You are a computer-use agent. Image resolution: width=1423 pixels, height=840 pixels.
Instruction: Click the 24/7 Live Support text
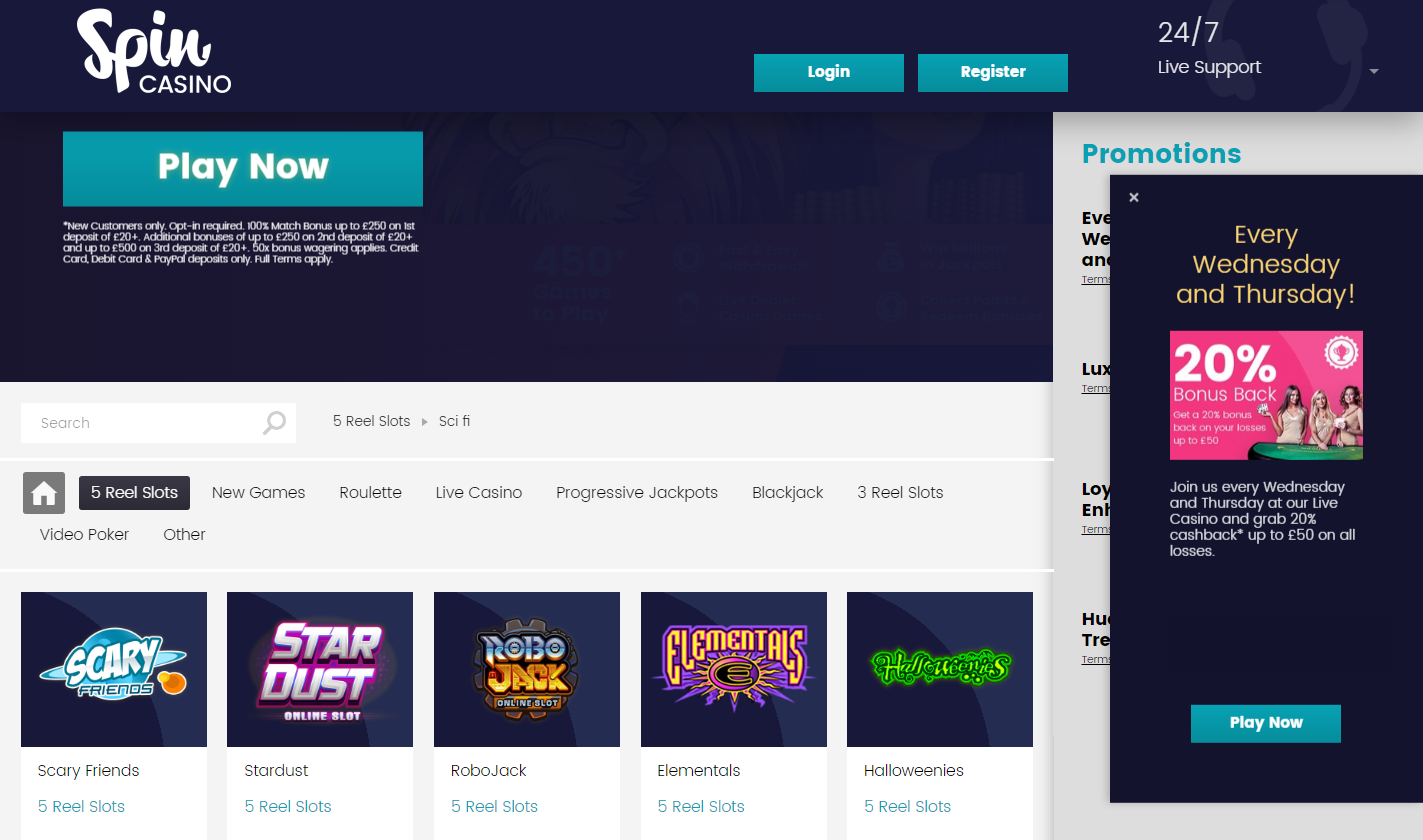pyautogui.click(x=1209, y=48)
